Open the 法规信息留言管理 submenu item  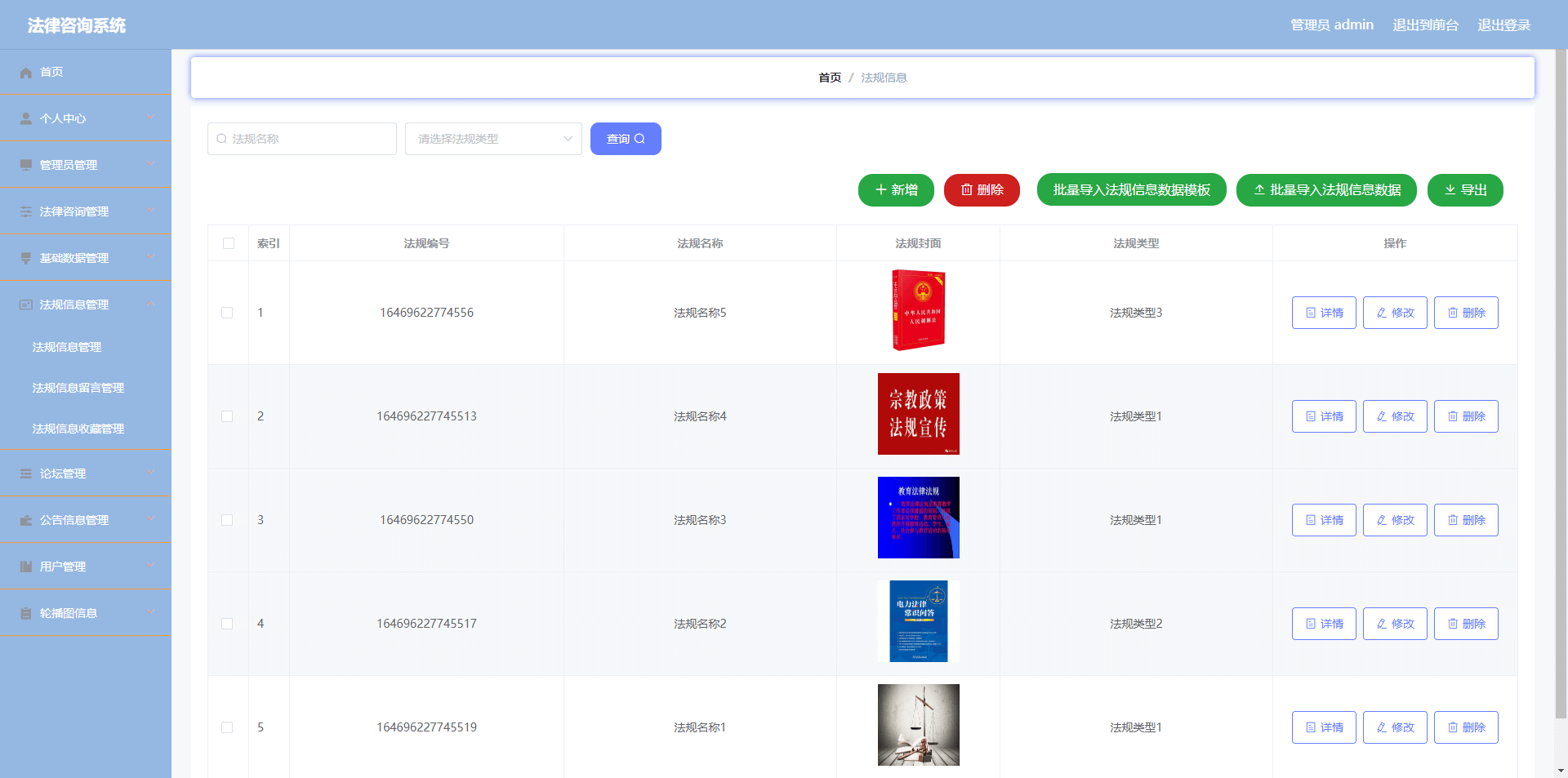[x=86, y=388]
